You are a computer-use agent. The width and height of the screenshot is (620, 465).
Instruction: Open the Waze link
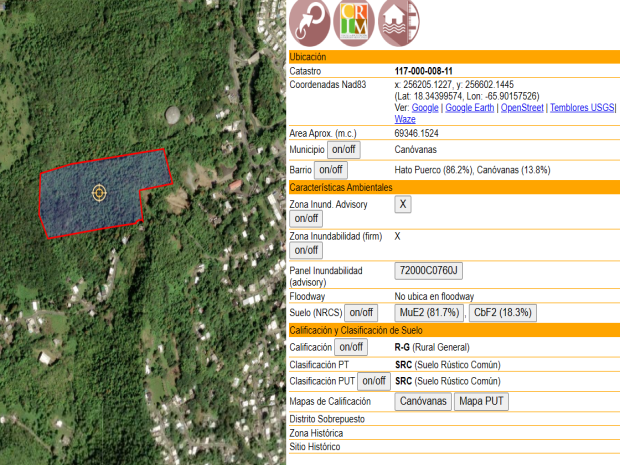coord(405,119)
